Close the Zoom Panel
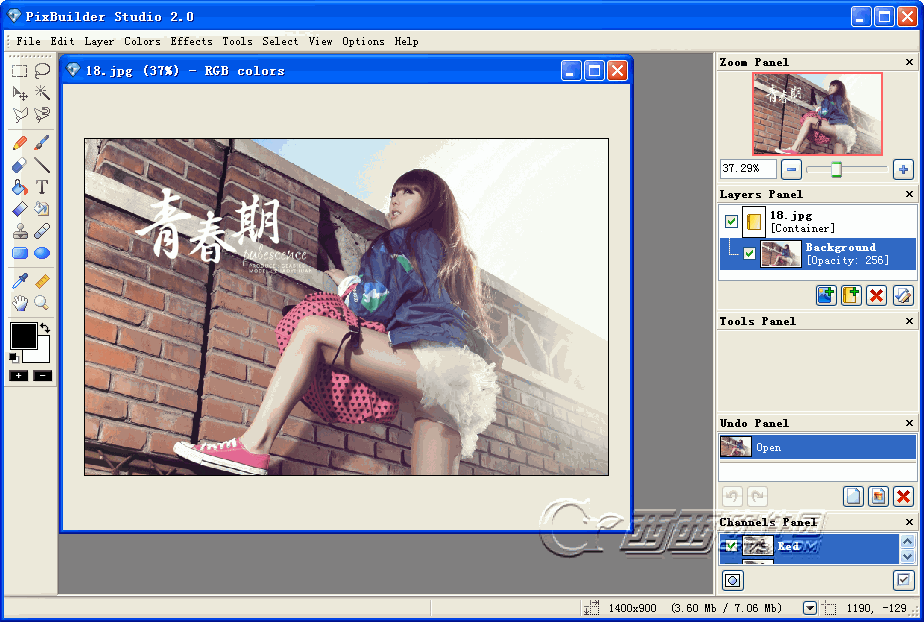This screenshot has height=622, width=924. point(909,62)
